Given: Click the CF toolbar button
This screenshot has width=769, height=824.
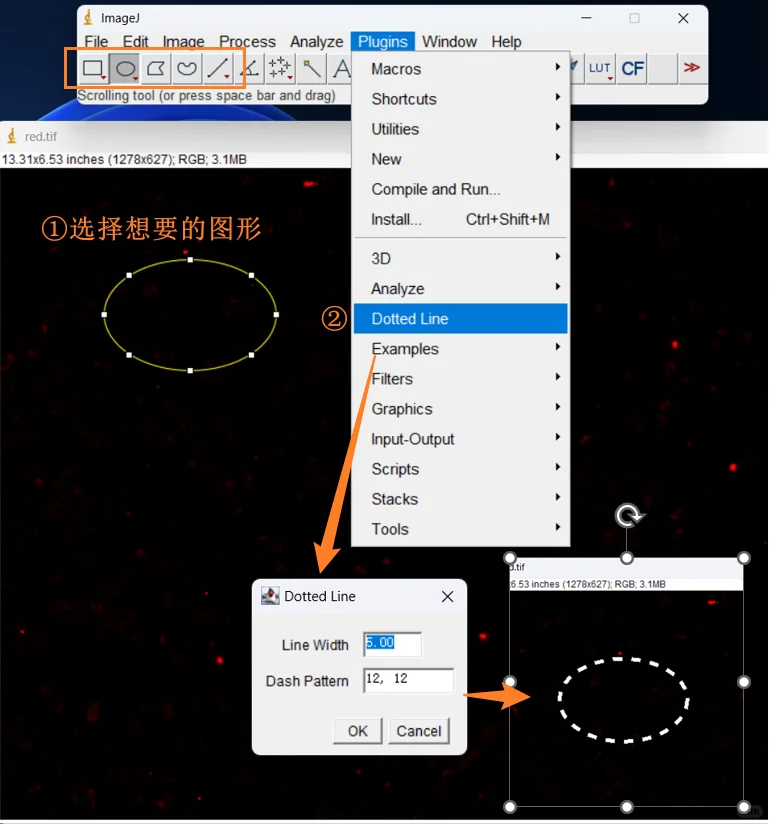Looking at the screenshot, I should 632,68.
